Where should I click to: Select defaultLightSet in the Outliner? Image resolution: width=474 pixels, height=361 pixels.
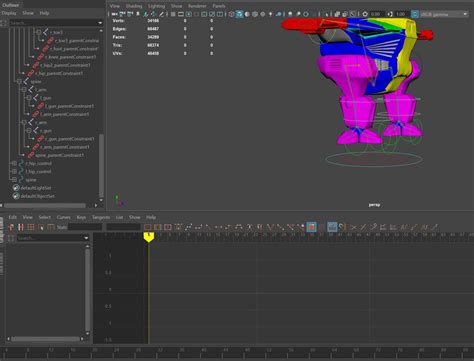click(36, 188)
